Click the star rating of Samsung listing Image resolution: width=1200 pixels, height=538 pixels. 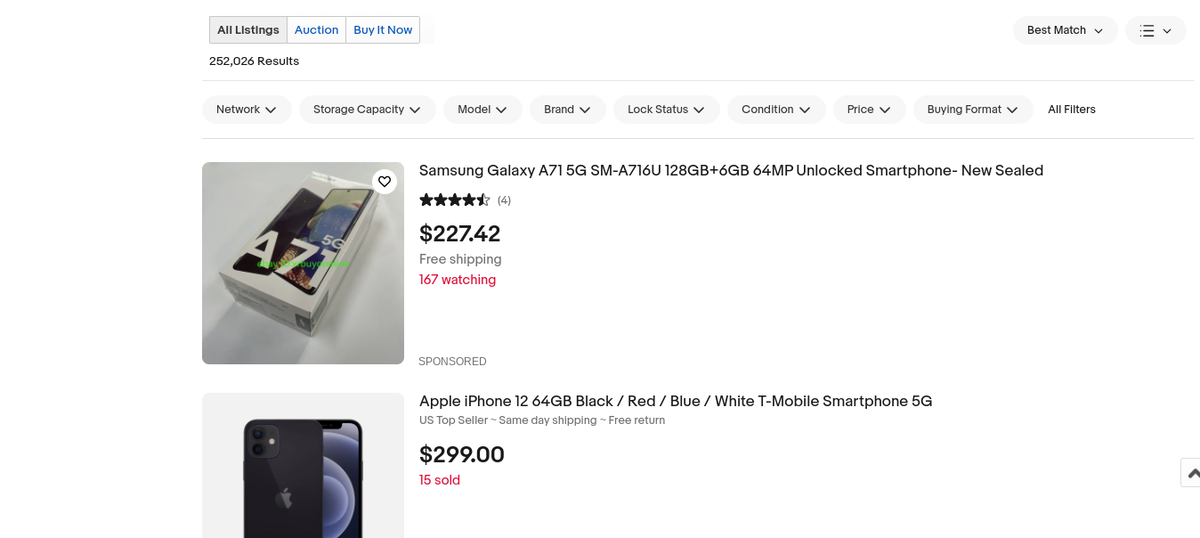pos(455,200)
